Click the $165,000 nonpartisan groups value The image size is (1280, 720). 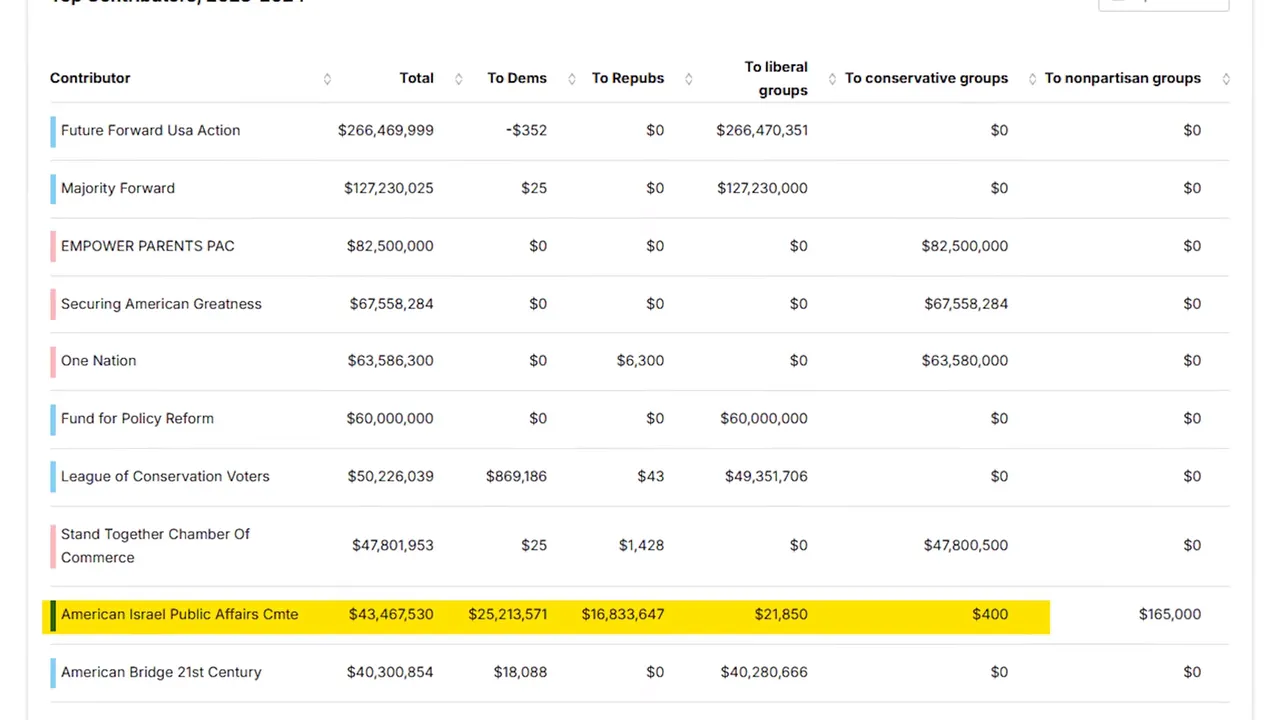click(x=1170, y=614)
